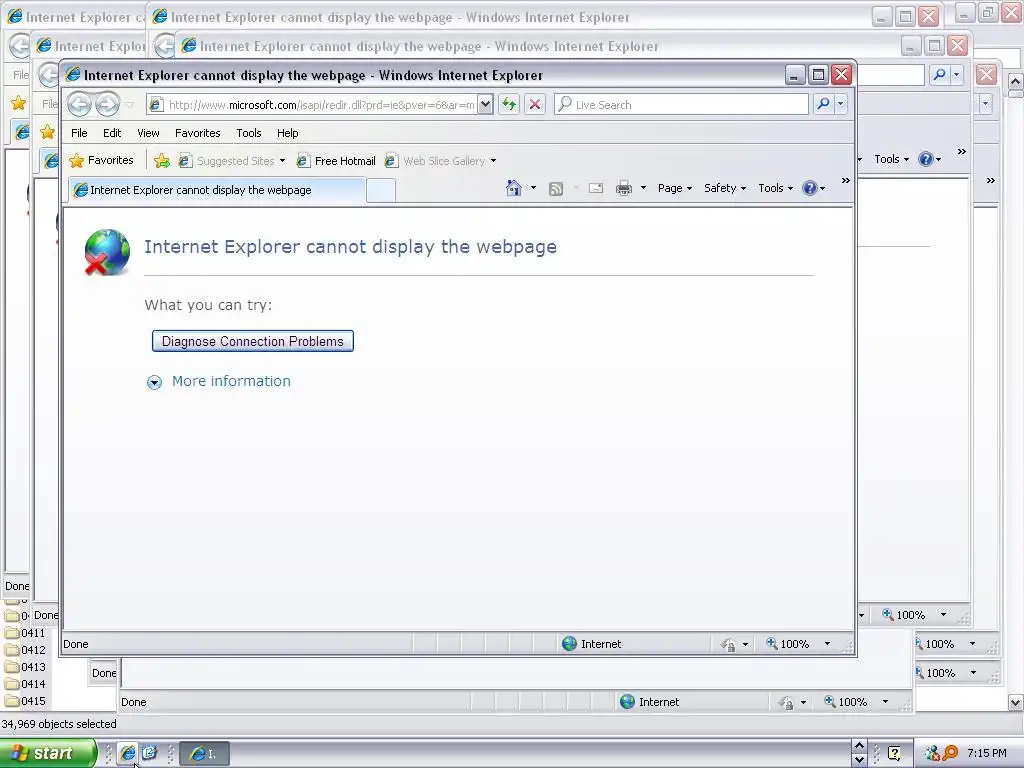The height and width of the screenshot is (768, 1024).
Task: Click taskbar scroll up arrow
Action: click(x=859, y=746)
